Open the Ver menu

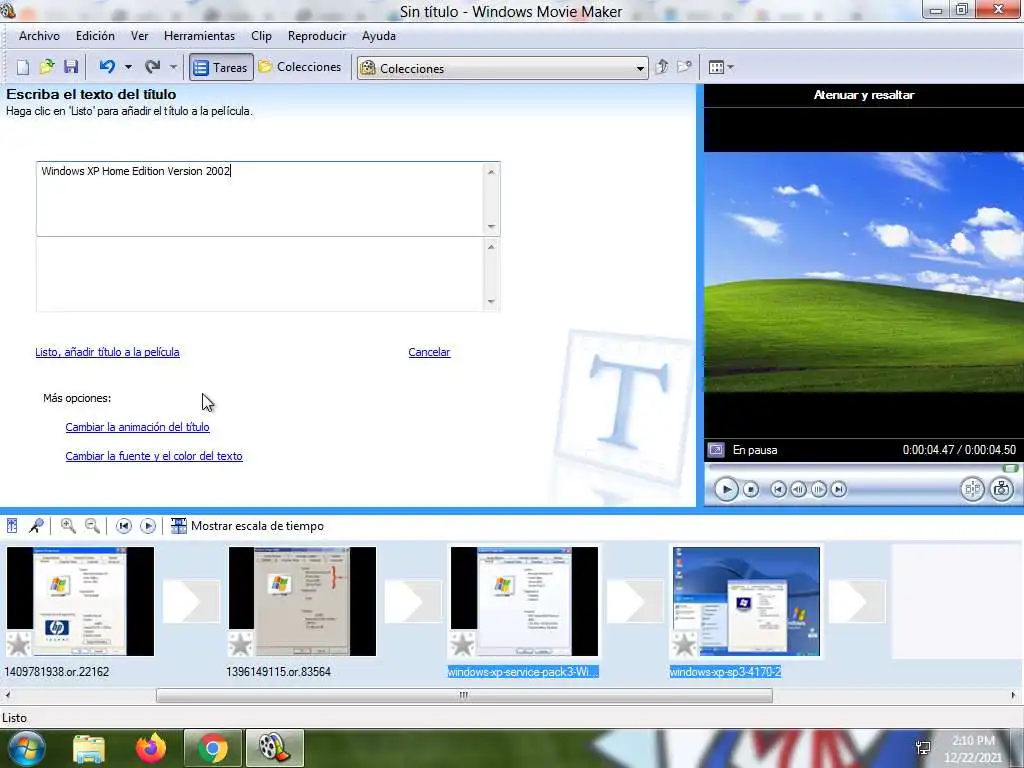click(140, 37)
